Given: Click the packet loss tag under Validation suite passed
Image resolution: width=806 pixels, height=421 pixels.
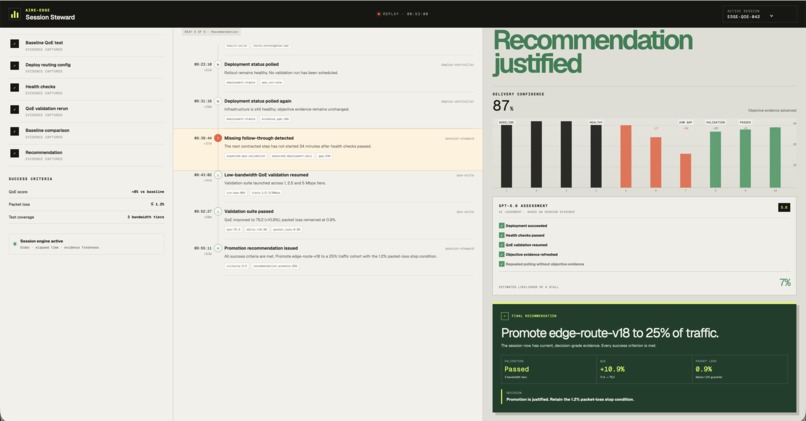Looking at the screenshot, I should coord(286,229).
